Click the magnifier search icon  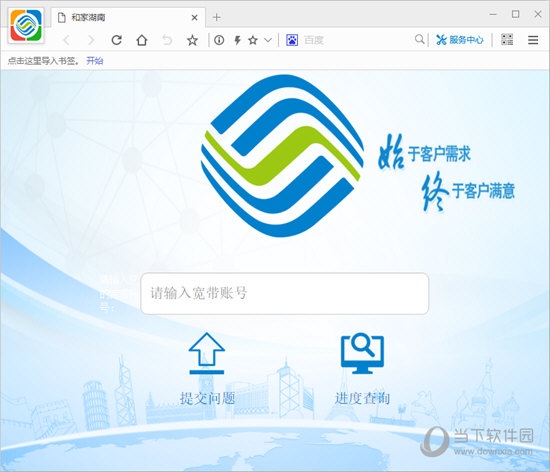(419, 39)
